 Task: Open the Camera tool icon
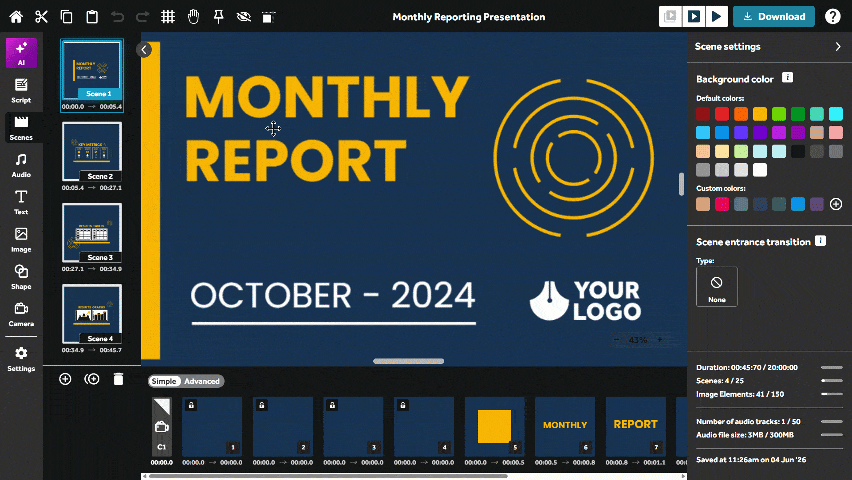(21, 314)
